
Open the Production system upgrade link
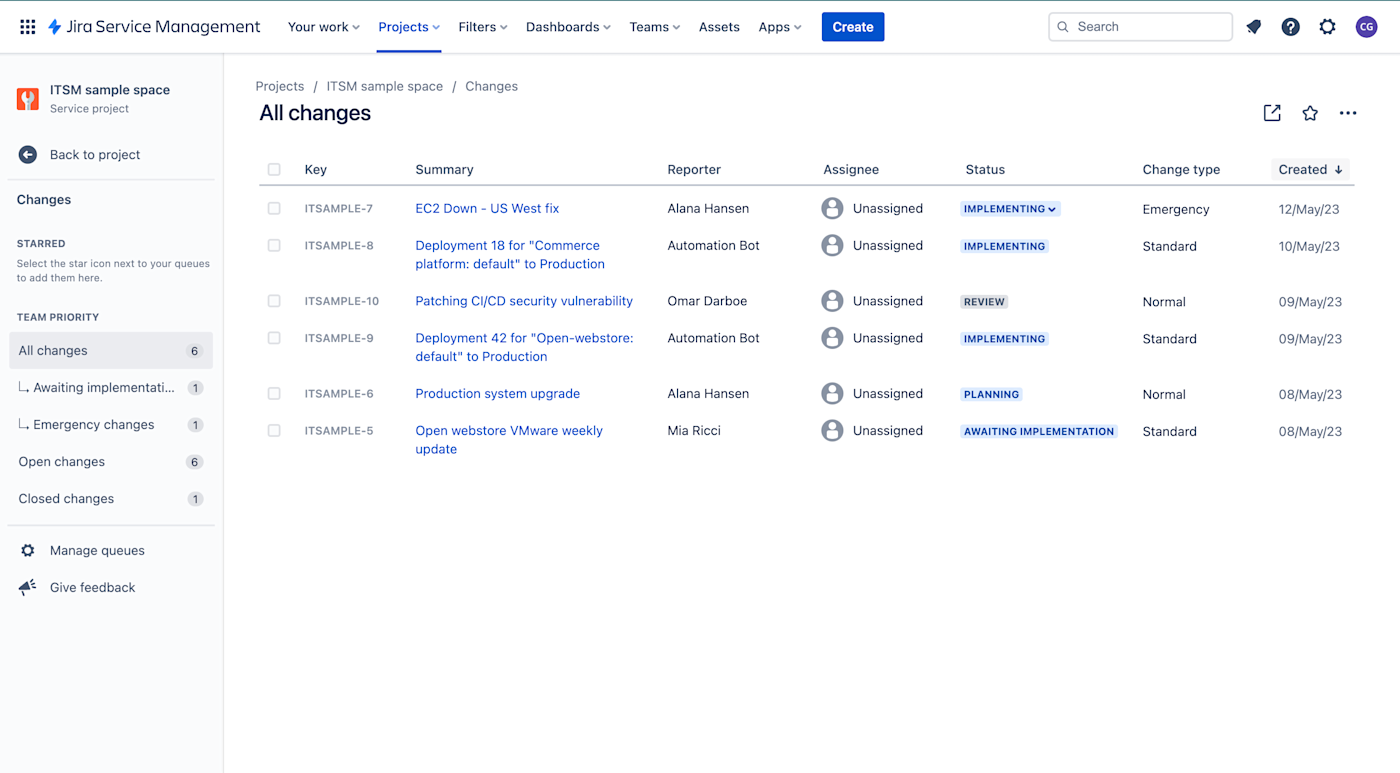tap(498, 394)
